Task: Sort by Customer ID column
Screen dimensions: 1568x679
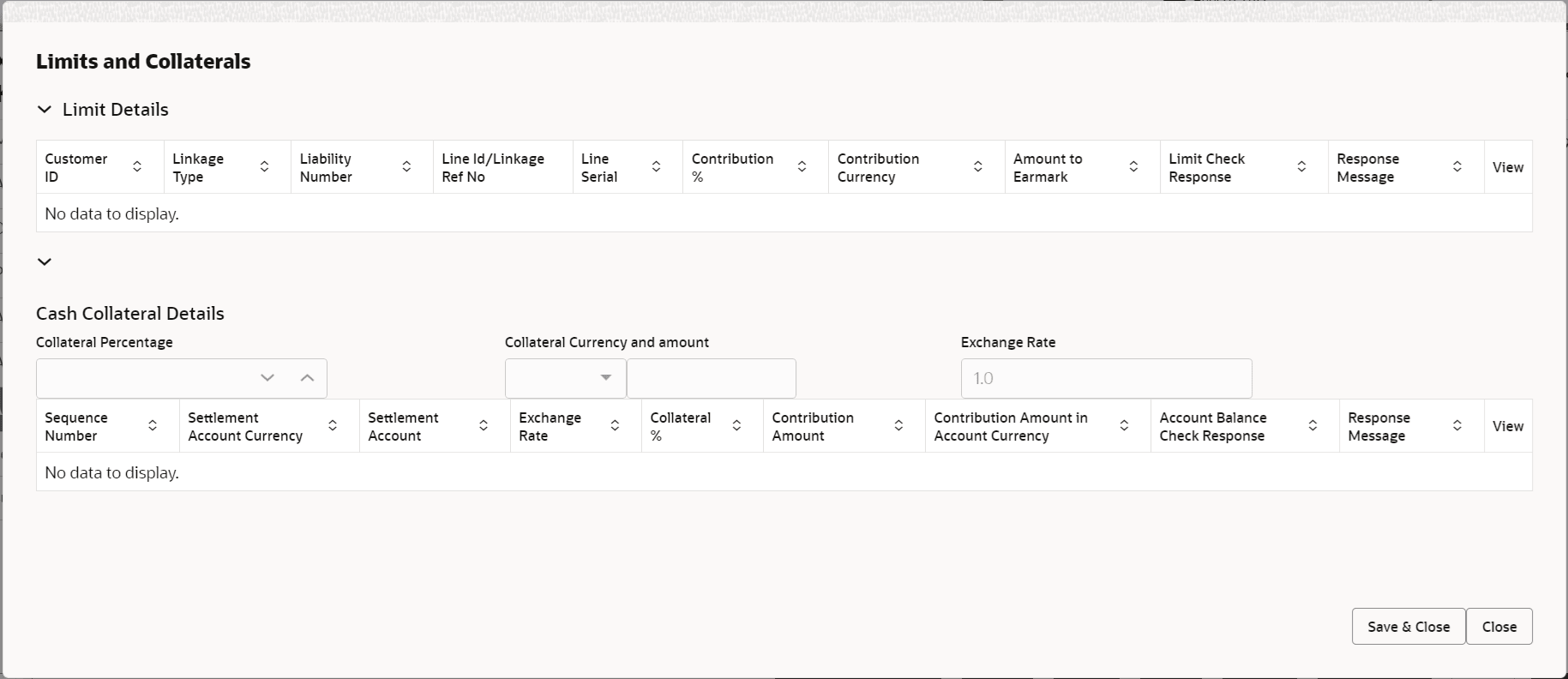Action: [137, 167]
